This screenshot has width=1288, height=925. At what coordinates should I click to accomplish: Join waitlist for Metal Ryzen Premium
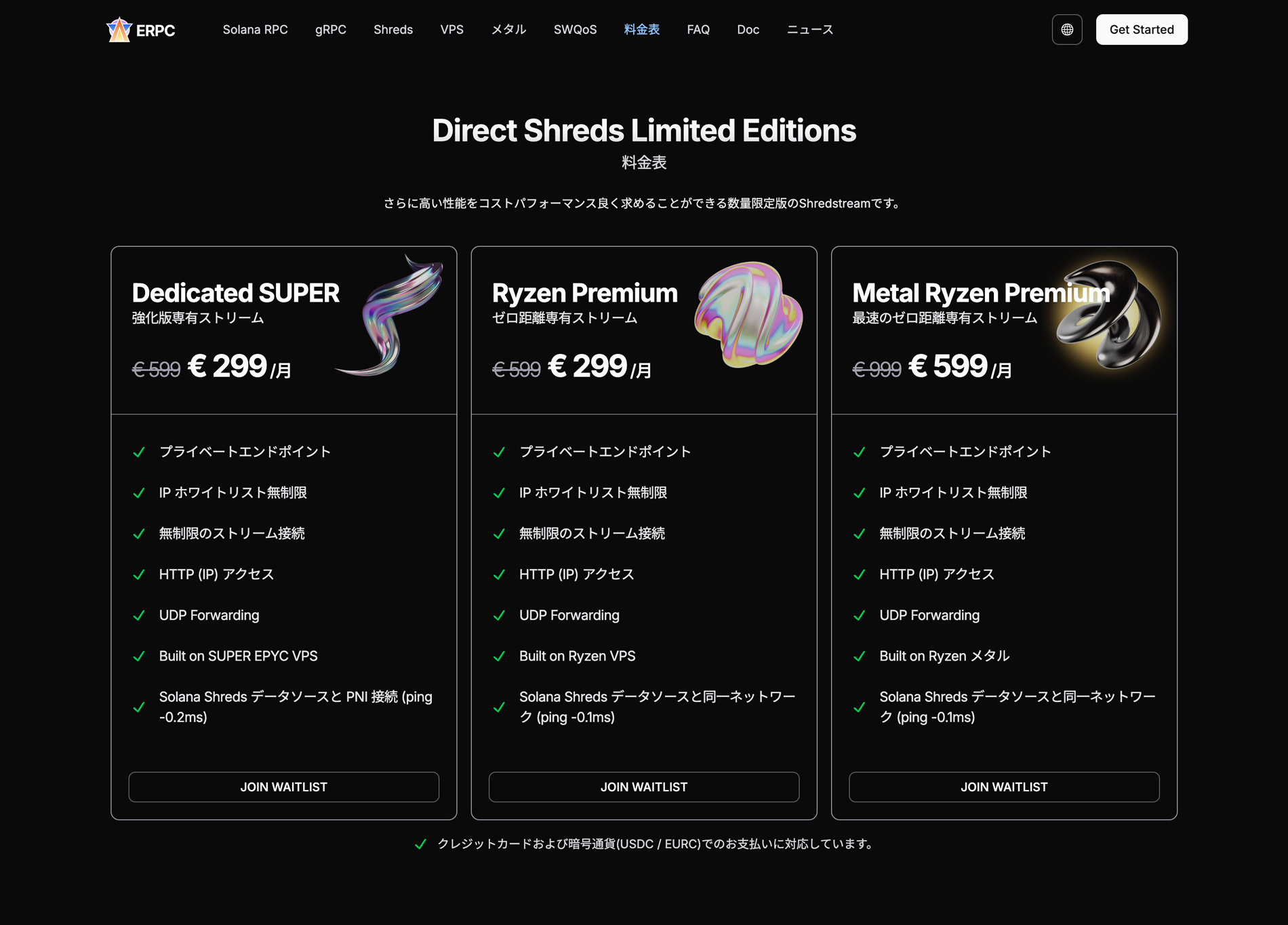(1003, 787)
